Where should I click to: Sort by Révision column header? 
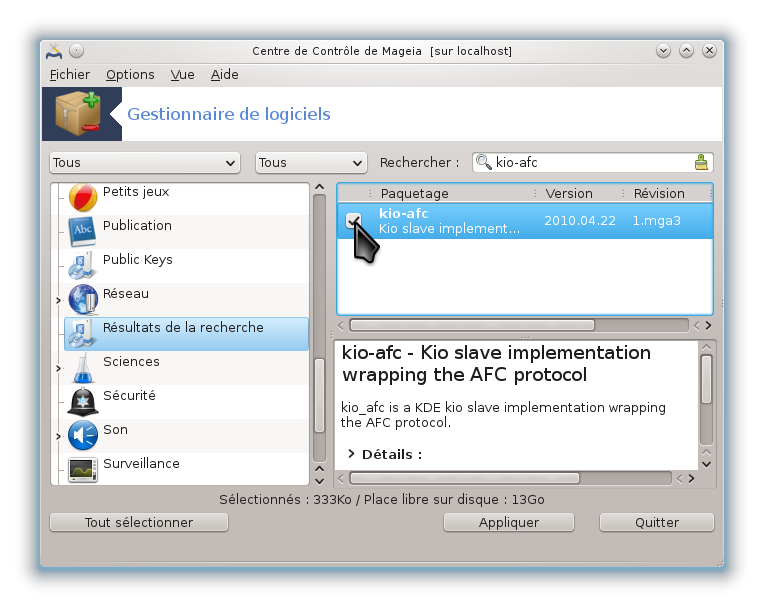667,193
